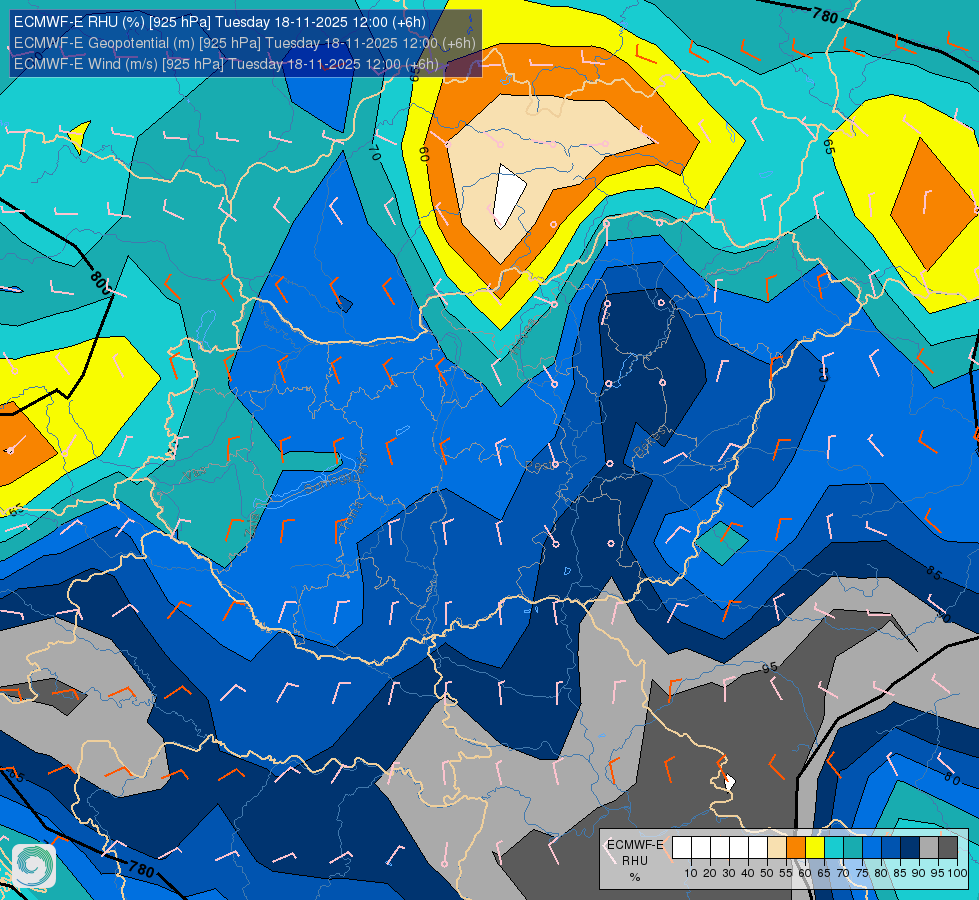This screenshot has height=900, width=979.
Task: Click the 60 humidity contour label on the map
Action: [424, 154]
